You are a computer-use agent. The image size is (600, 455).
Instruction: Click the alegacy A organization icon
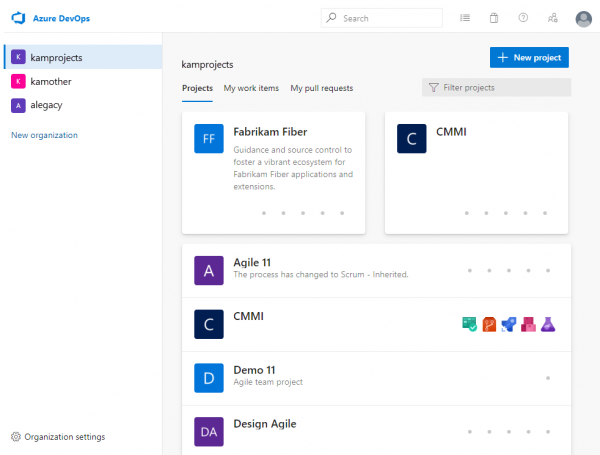[x=18, y=105]
